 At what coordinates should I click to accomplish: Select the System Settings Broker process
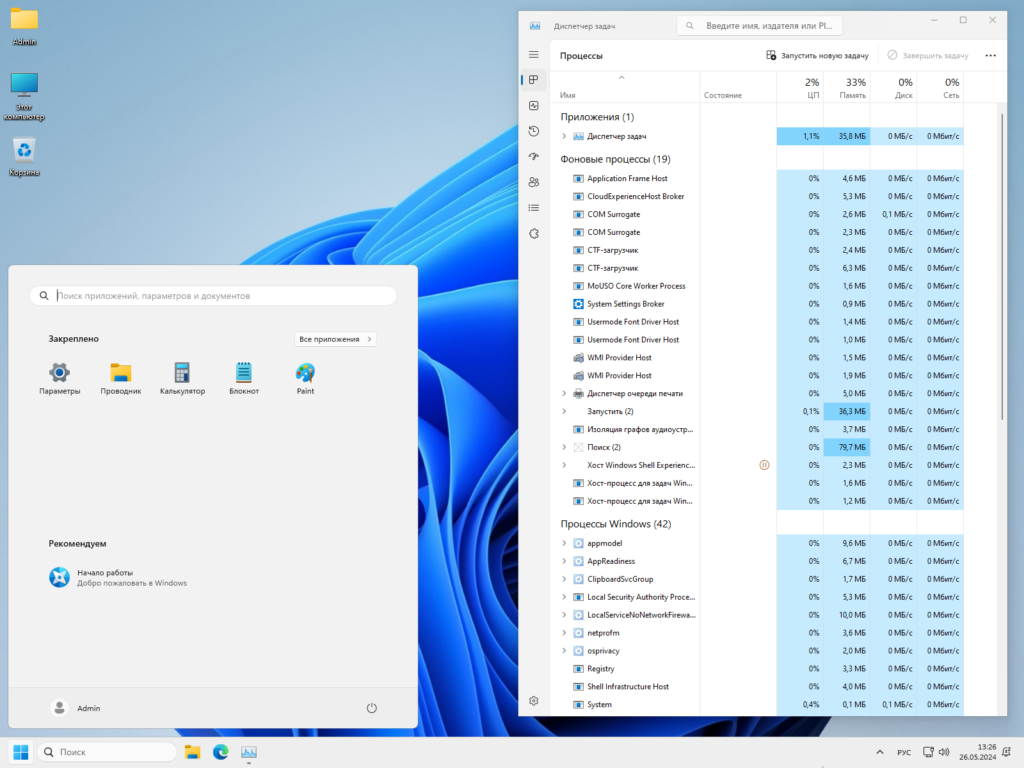coord(756,304)
